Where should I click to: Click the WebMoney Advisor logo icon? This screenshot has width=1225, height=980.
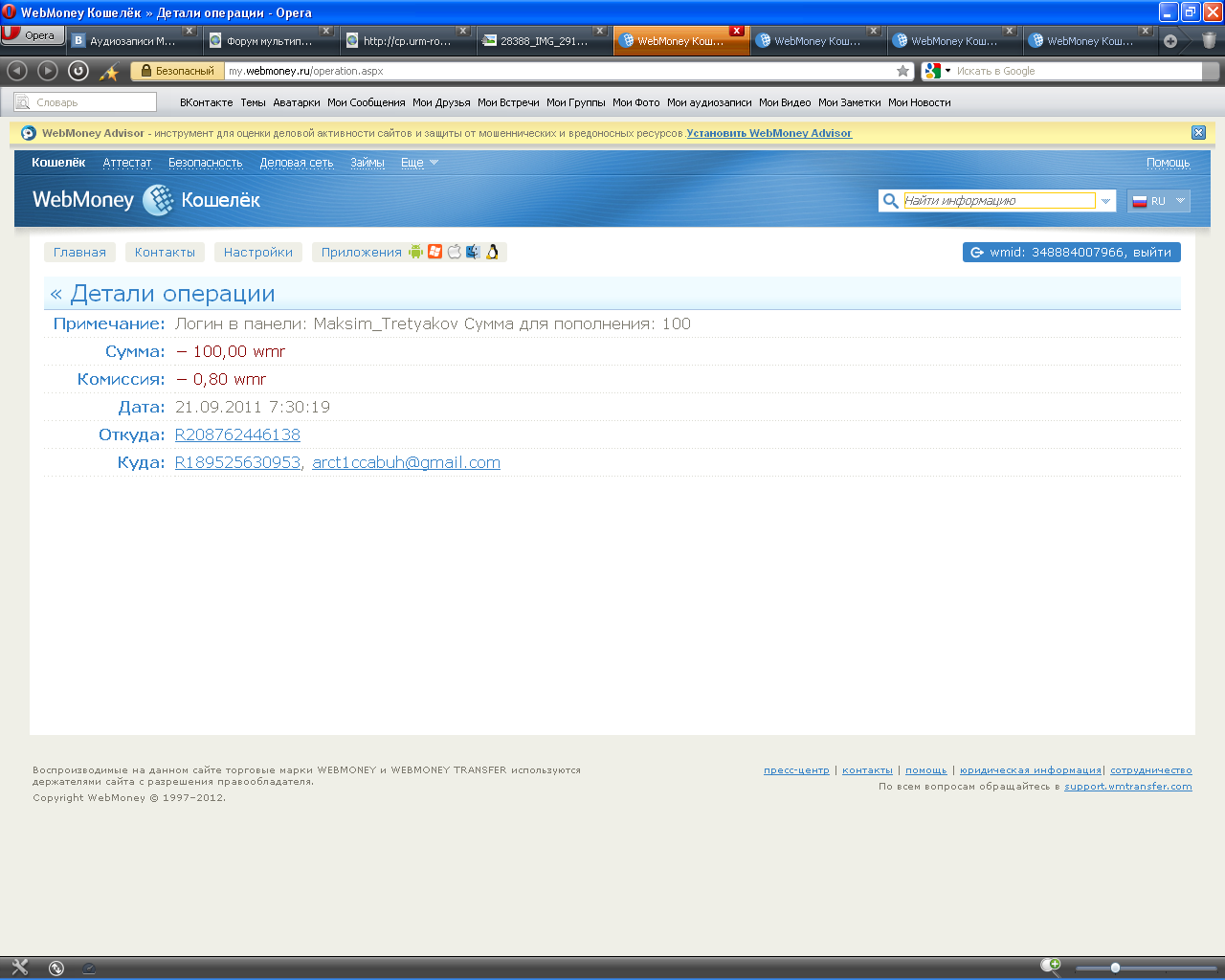tap(29, 133)
